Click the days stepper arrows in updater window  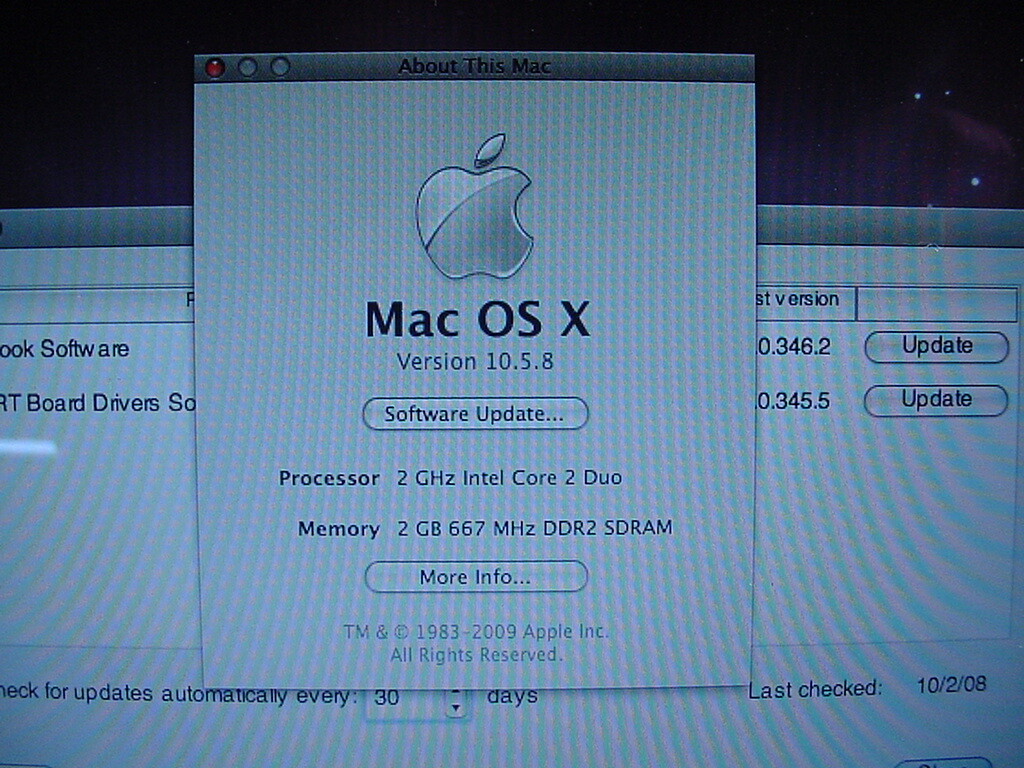[456, 702]
